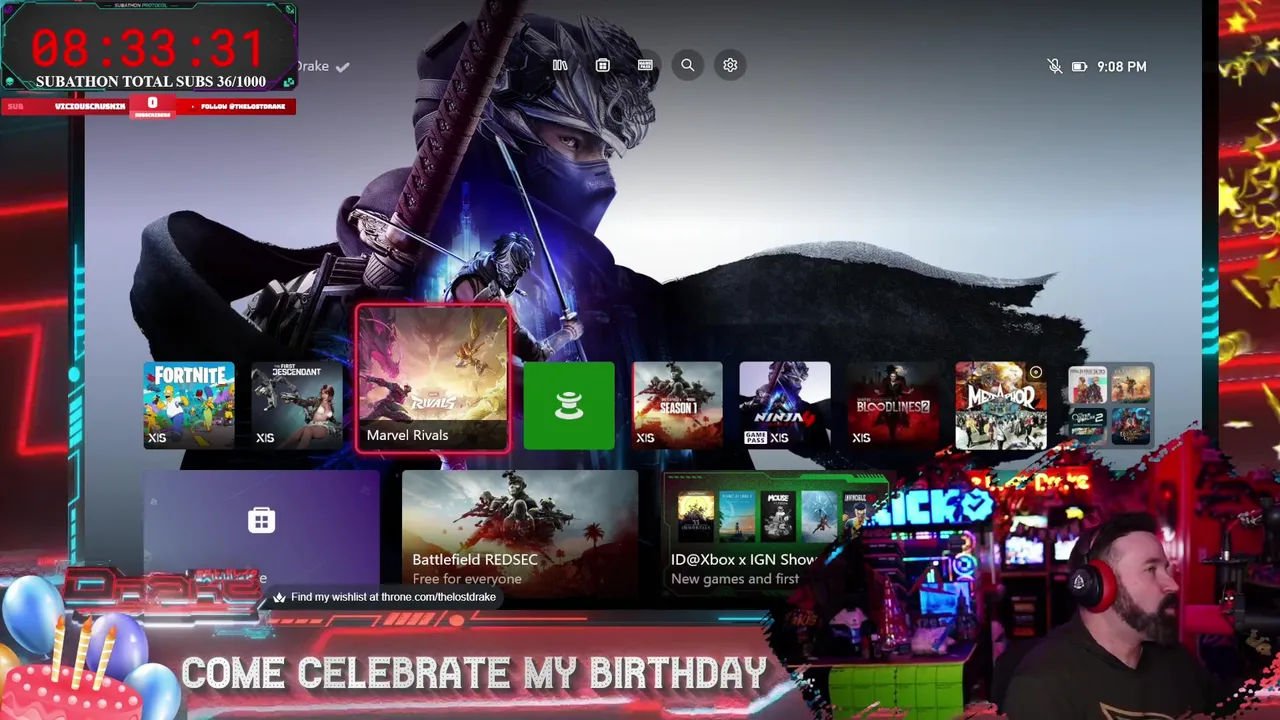Viewport: 1280px width, 720px height.
Task: Click the throne.com/thelostdrake wishlist banner
Action: coord(384,597)
